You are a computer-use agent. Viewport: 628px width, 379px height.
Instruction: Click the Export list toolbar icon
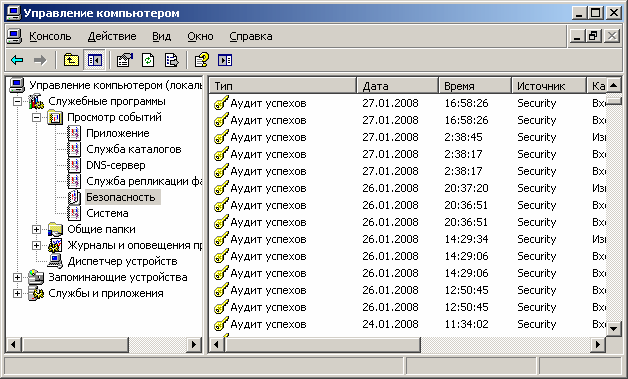[171, 60]
